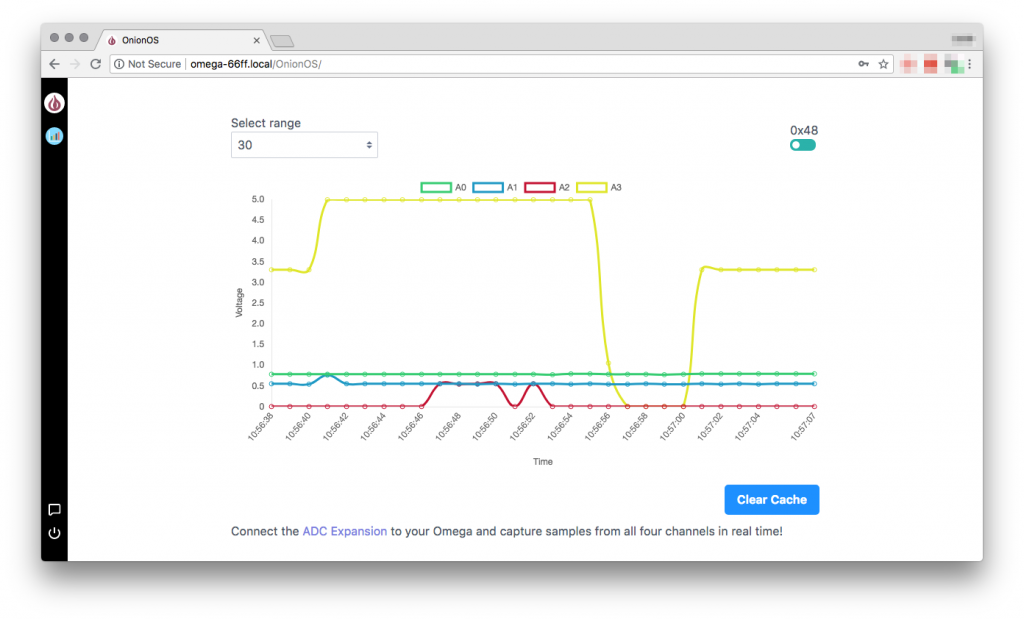The image size is (1024, 620).
Task: Click the red extension icon
Action: [931, 64]
